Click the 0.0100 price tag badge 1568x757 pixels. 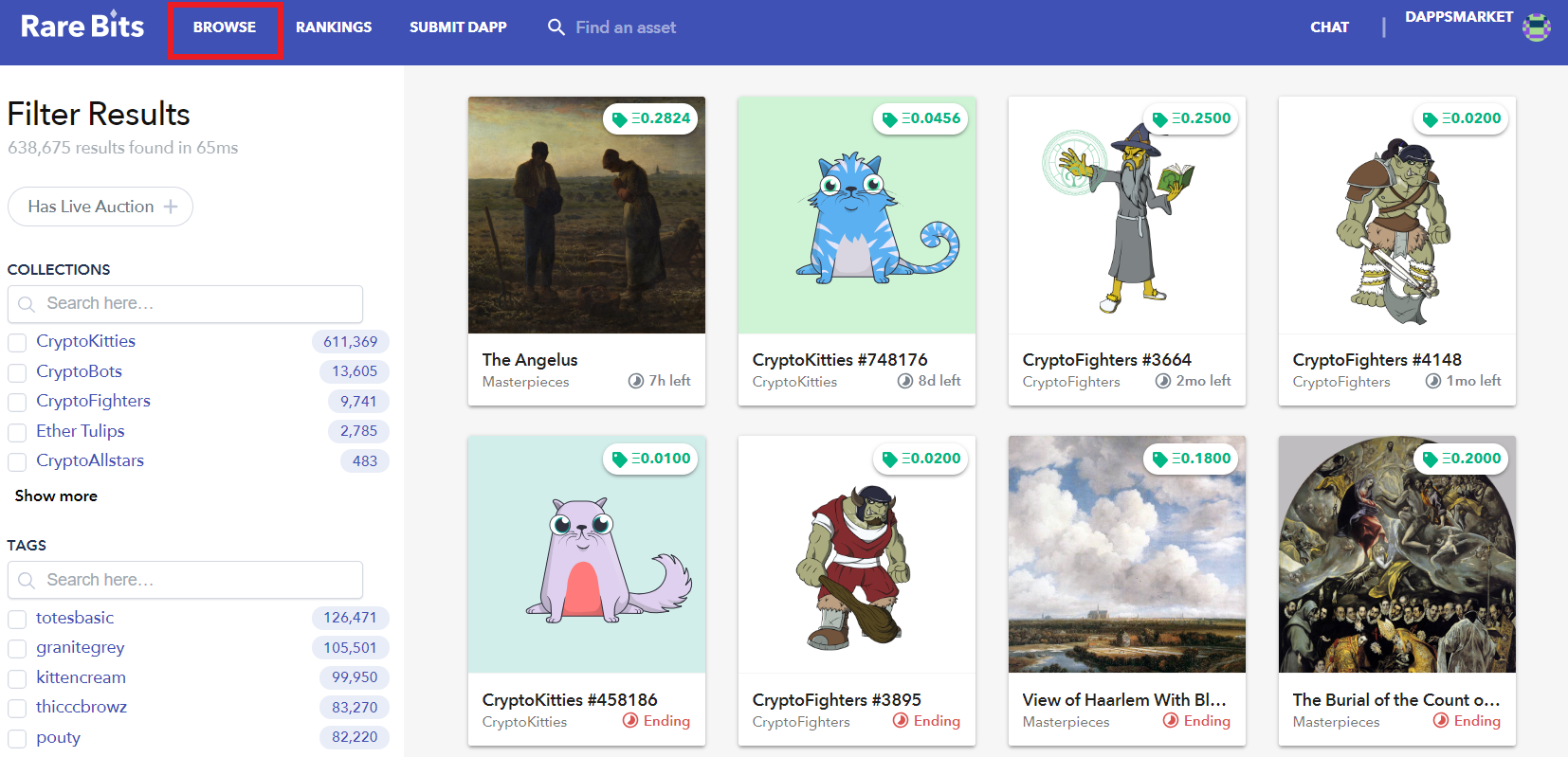(651, 459)
